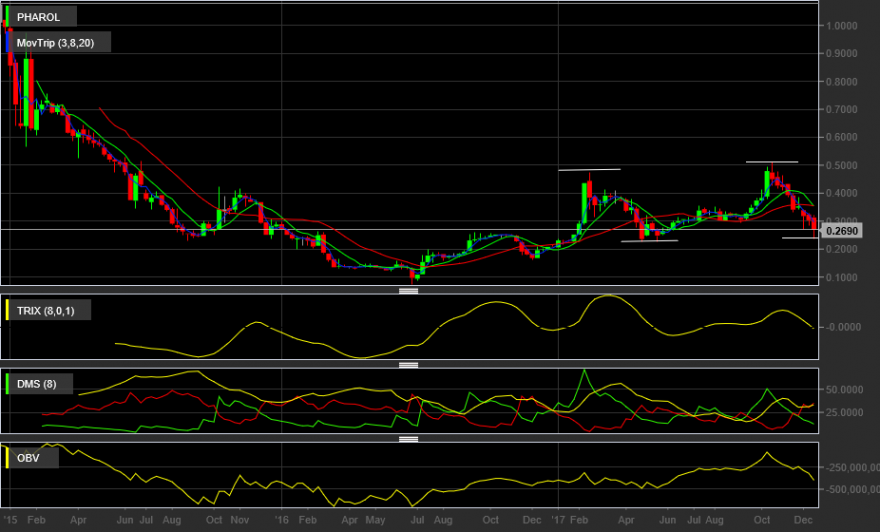Click the 50.0000 level on DMS axis
The height and width of the screenshot is (532, 880).
coord(844,389)
